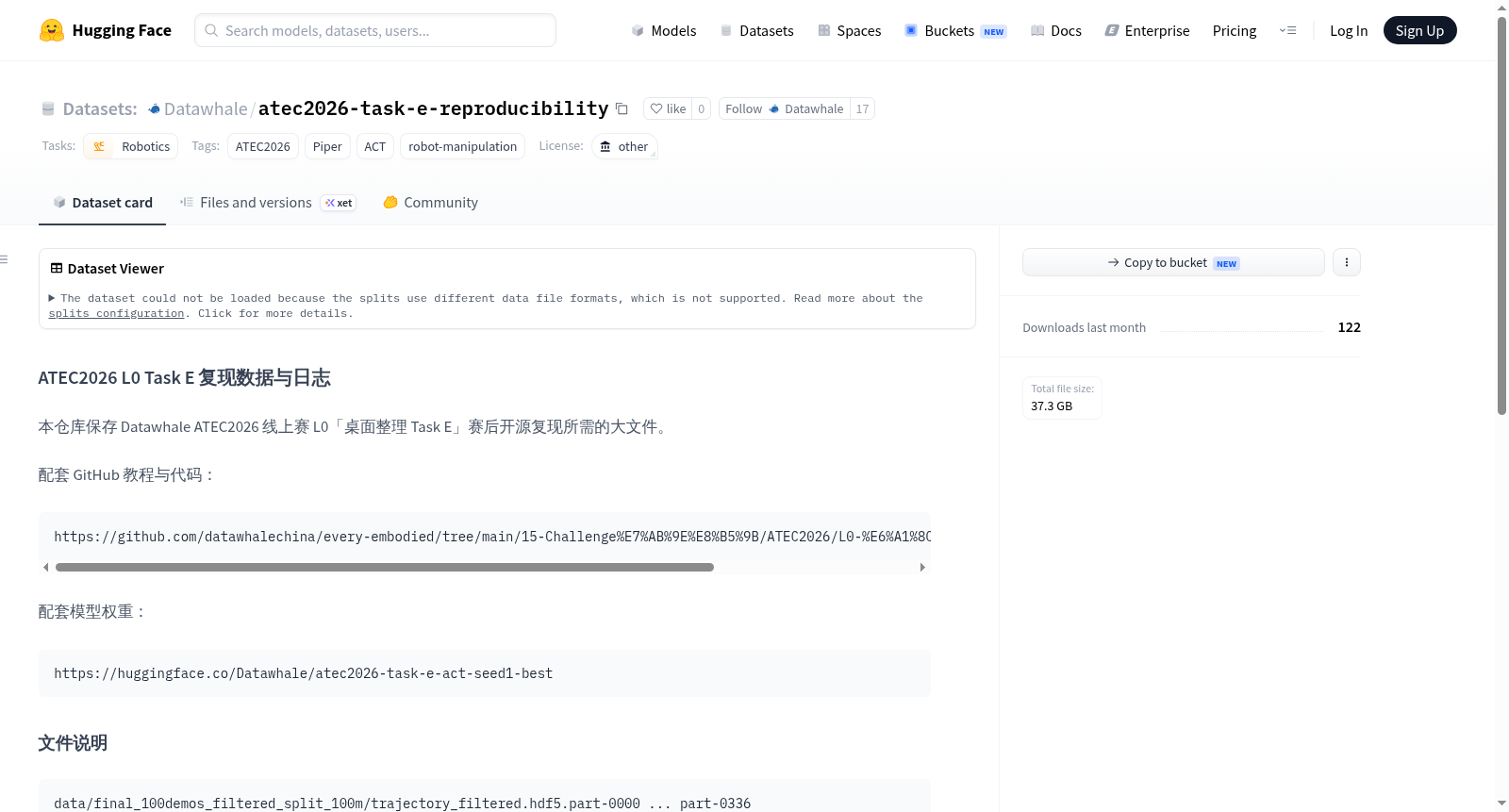Select the 'other' license tag
Viewport: 1509px width, 812px height.
(x=624, y=146)
